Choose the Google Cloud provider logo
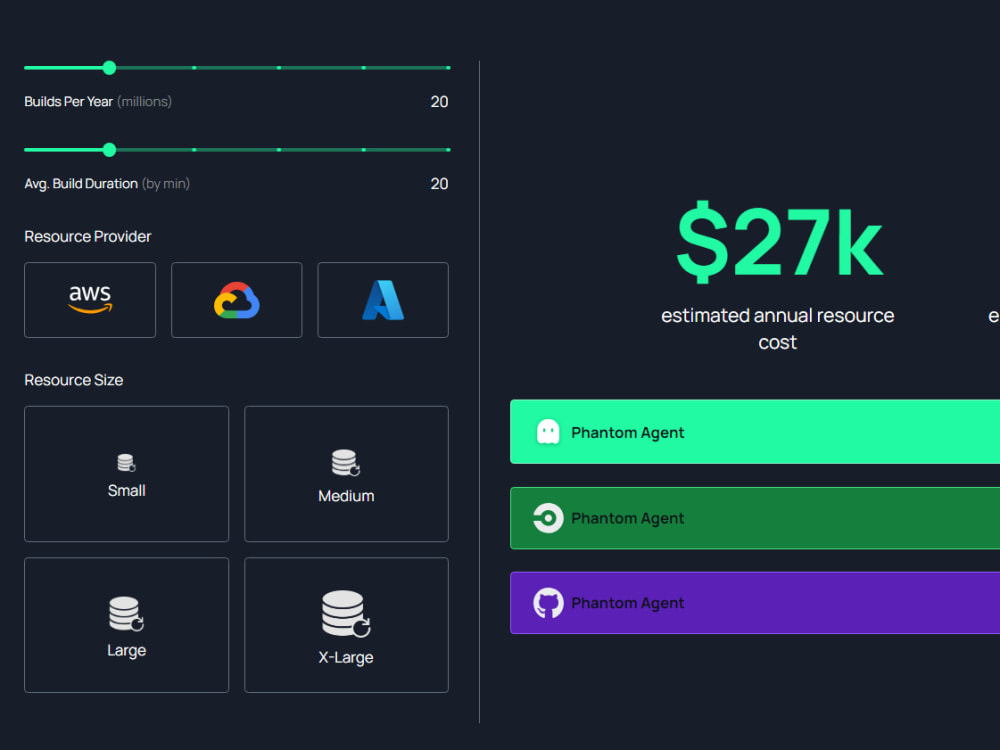 [237, 300]
